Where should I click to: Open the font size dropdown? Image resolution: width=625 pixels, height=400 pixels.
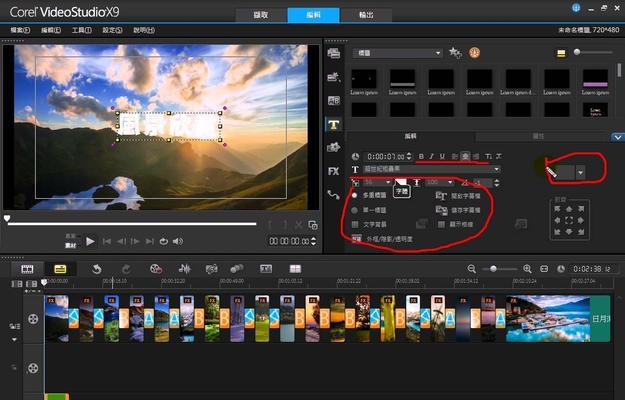377,182
